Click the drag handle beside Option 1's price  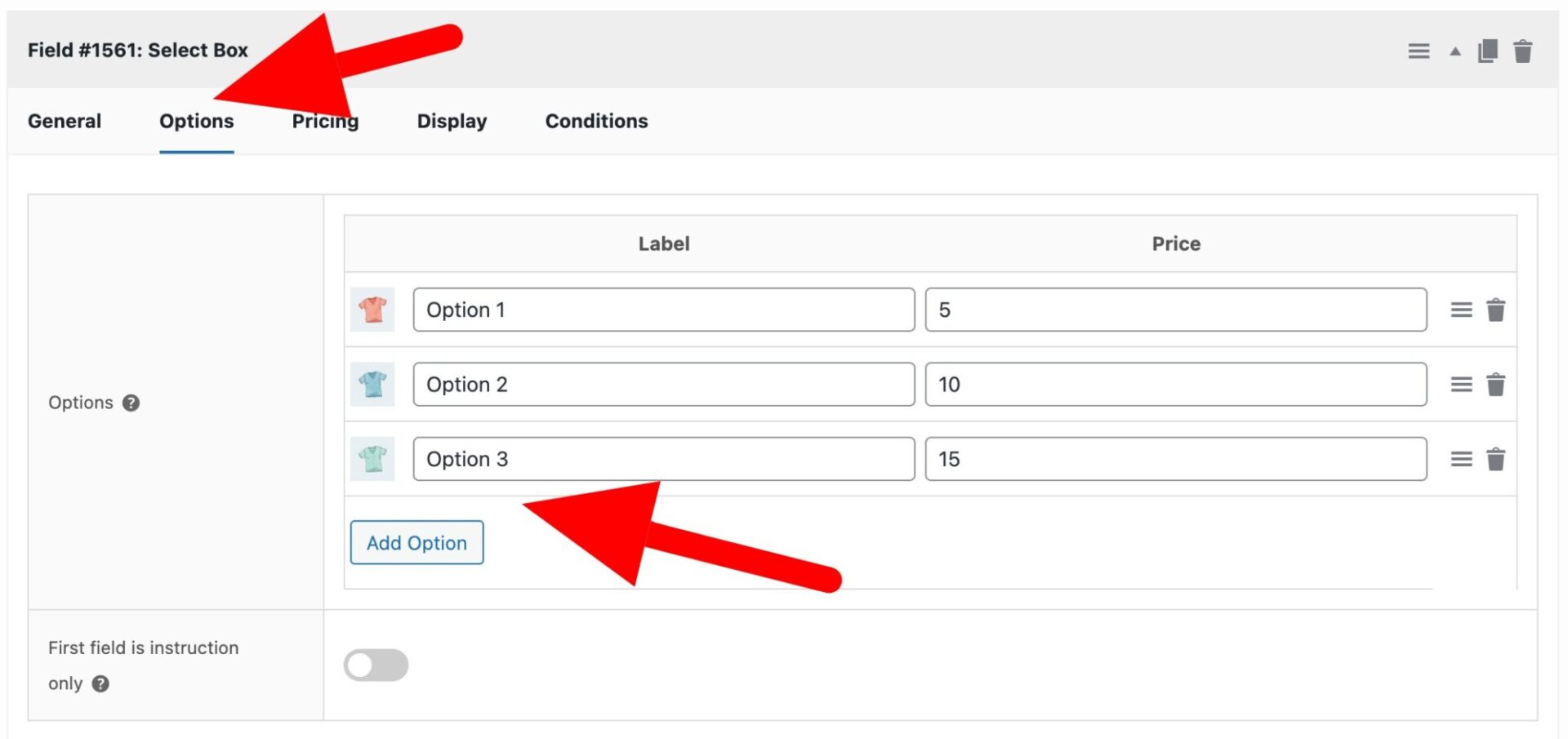[1461, 309]
